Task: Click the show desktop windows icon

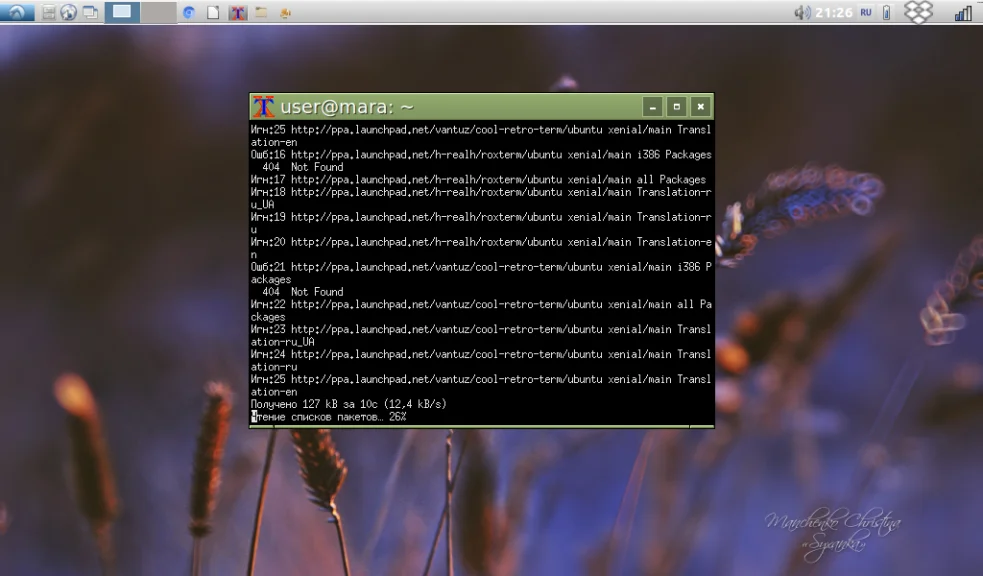Action: tap(90, 12)
